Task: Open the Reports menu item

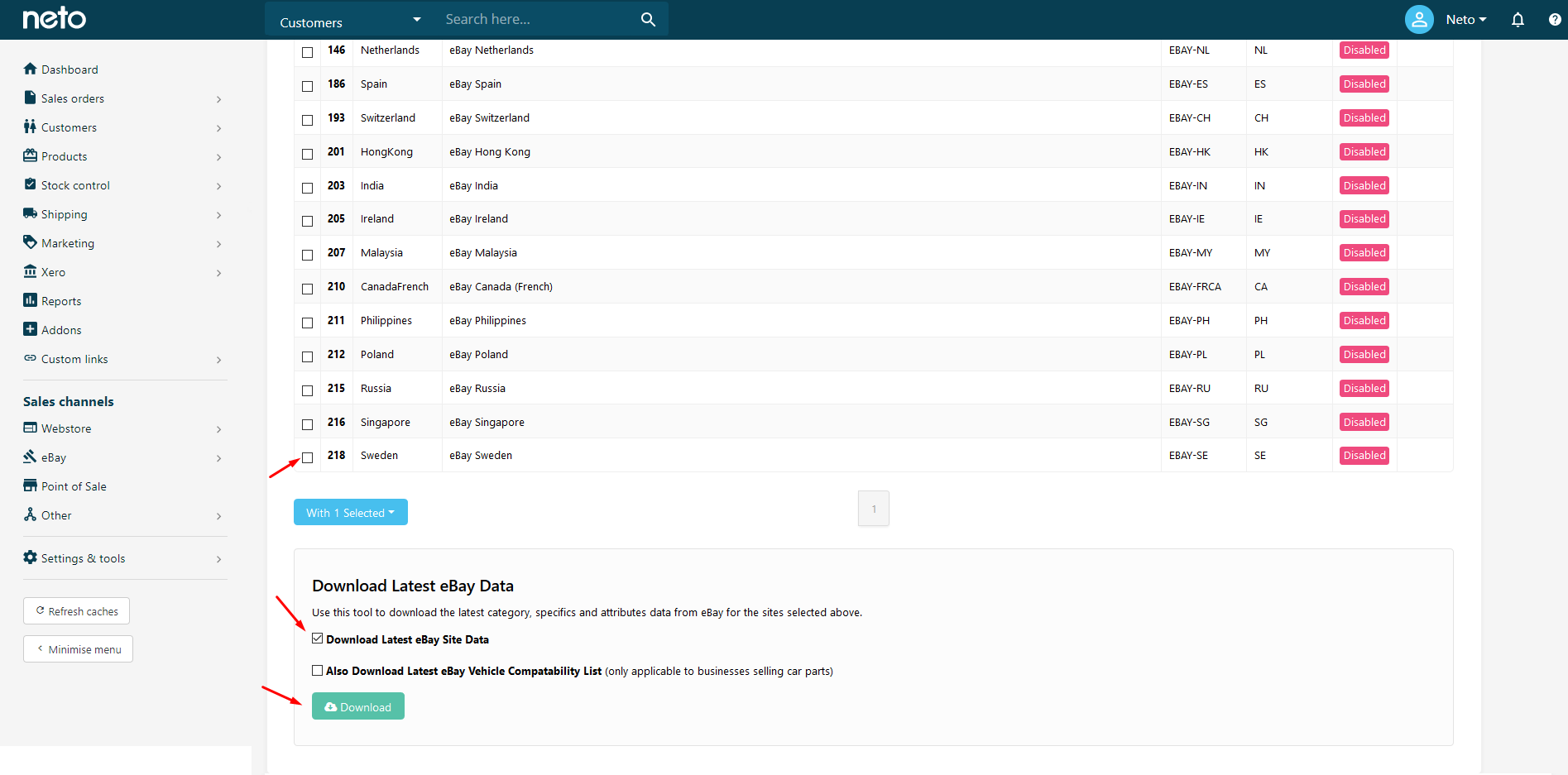Action: [61, 301]
